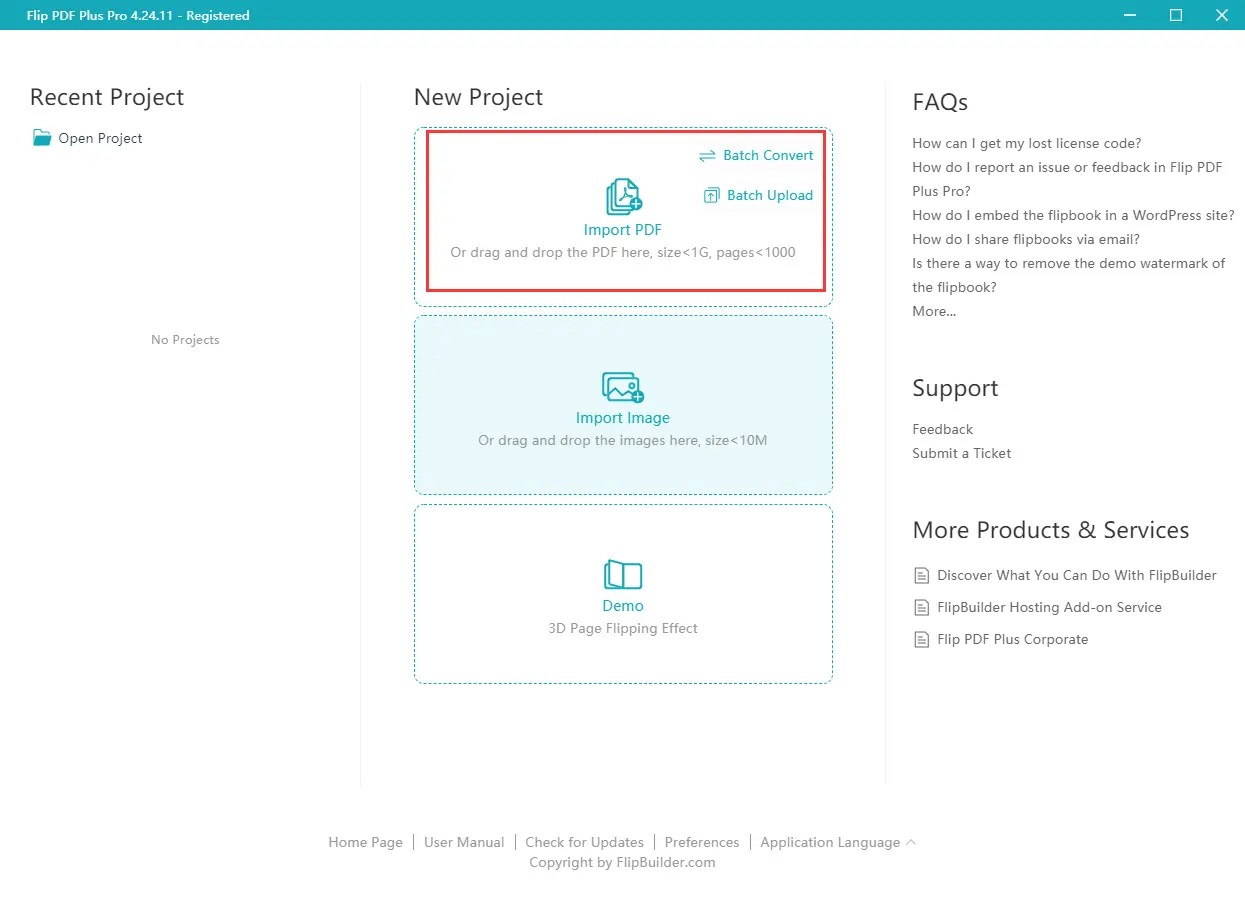Viewport: 1245px width, 900px height.
Task: Open FAQ about sharing flipbooks via email
Action: 1031,239
